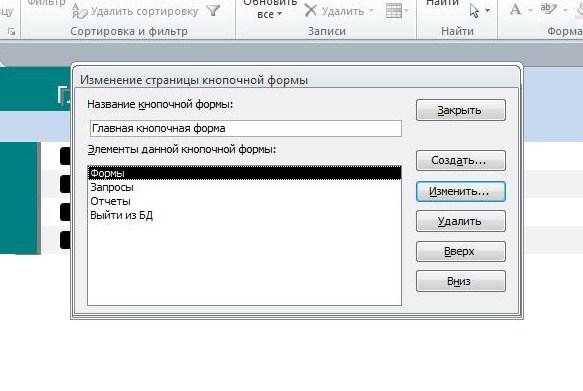Move item down with Вниз button
This screenshot has width=583, height=391.
pyautogui.click(x=461, y=281)
